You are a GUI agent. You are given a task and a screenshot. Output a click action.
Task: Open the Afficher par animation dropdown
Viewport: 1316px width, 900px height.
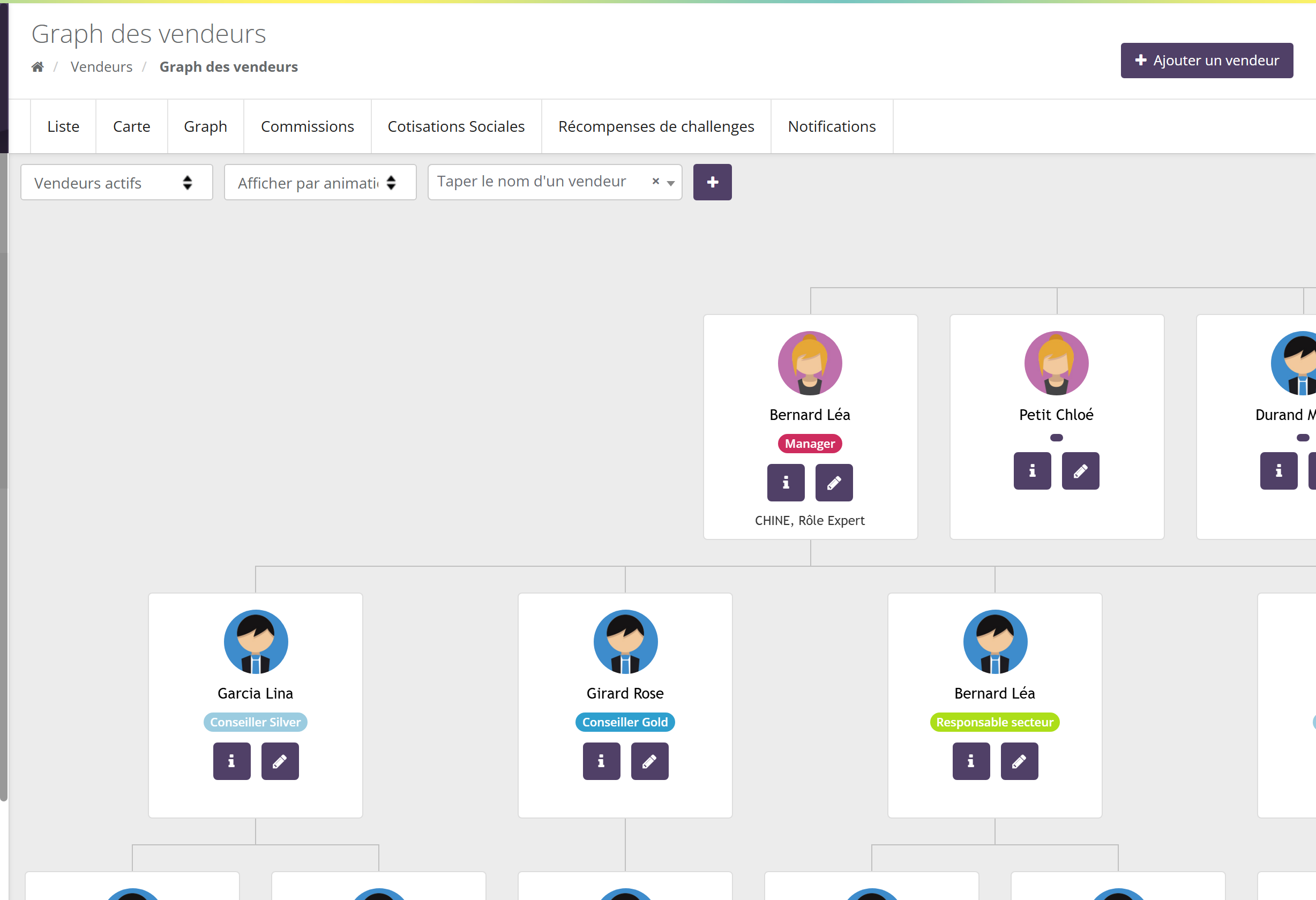pos(320,182)
